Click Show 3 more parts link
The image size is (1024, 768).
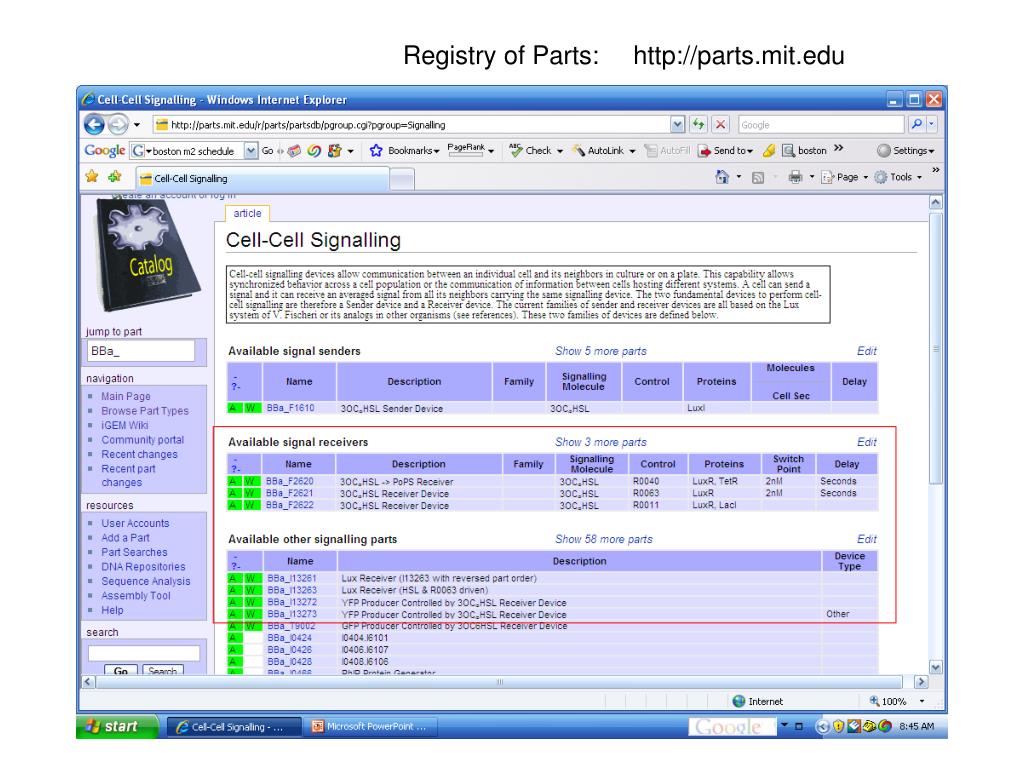pyautogui.click(x=600, y=442)
